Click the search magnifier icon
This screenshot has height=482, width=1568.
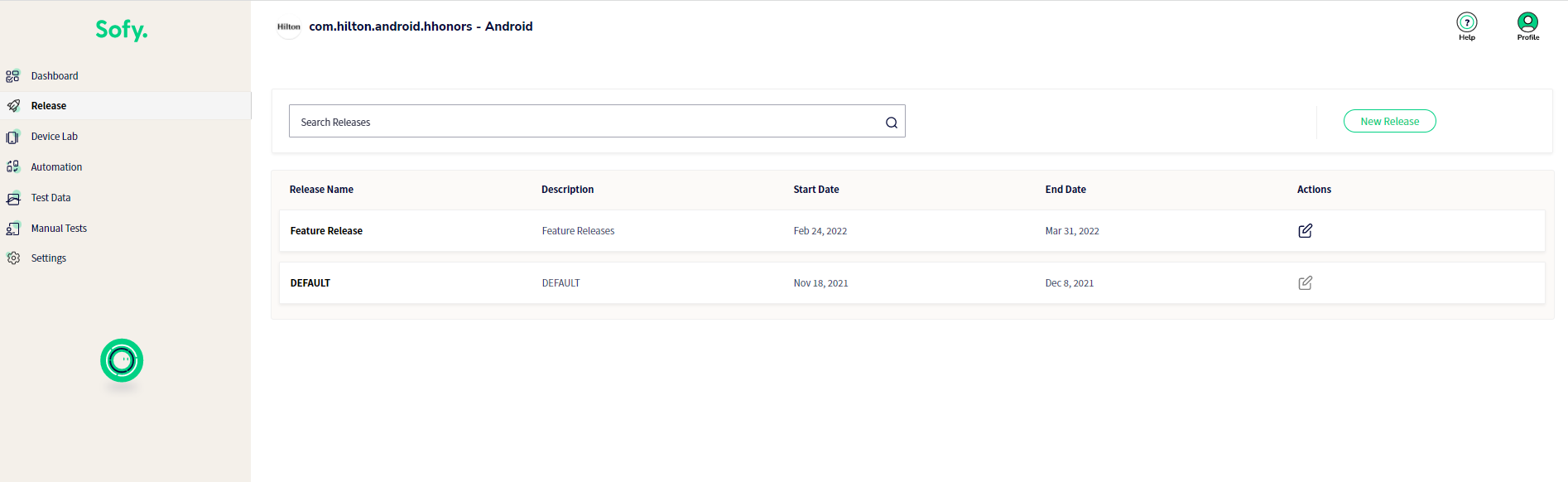pyautogui.click(x=892, y=123)
